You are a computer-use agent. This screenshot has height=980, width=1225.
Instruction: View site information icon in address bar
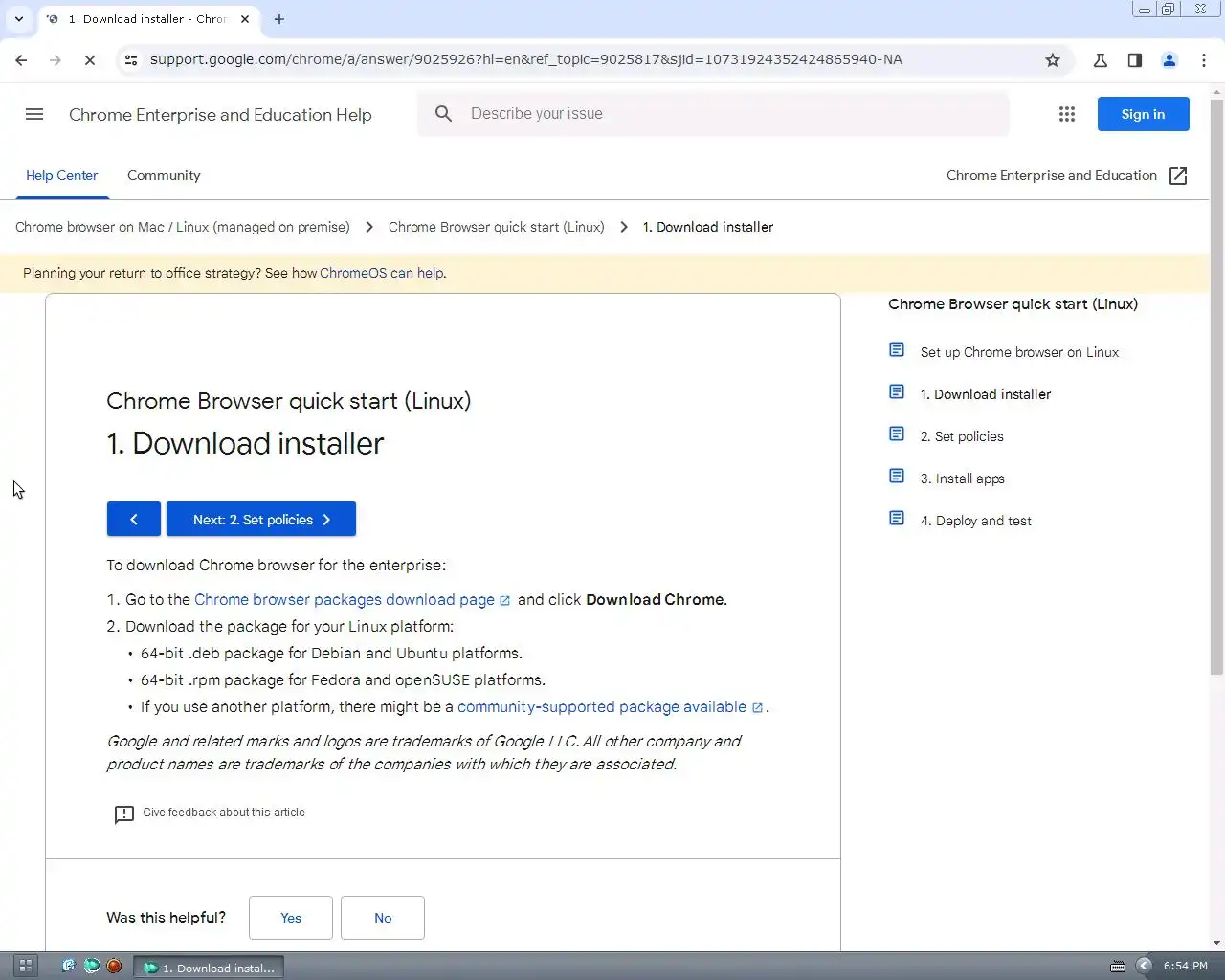pyautogui.click(x=131, y=59)
